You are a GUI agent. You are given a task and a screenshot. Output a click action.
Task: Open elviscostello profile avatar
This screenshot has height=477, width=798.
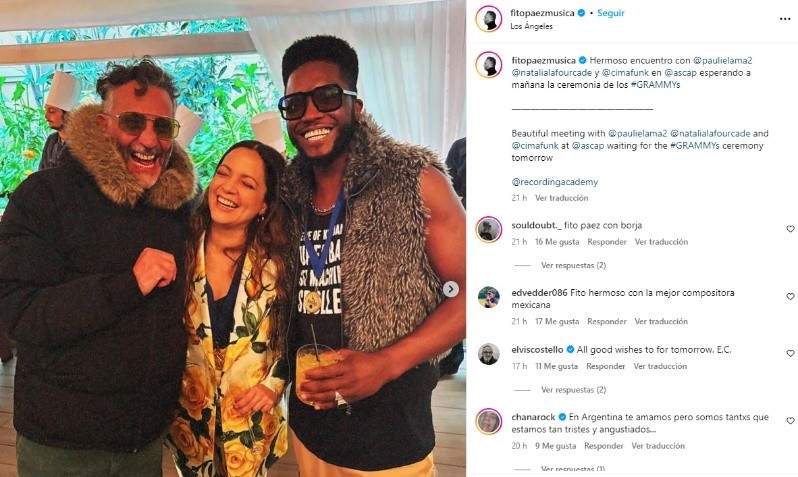489,354
